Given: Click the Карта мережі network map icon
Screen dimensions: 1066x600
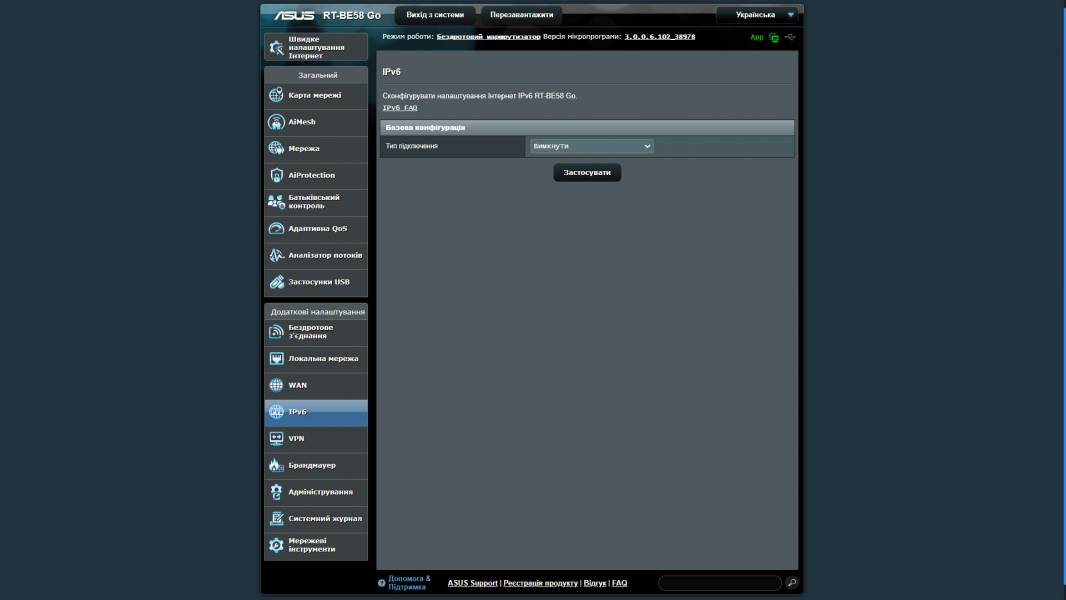Looking at the screenshot, I should [x=277, y=95].
